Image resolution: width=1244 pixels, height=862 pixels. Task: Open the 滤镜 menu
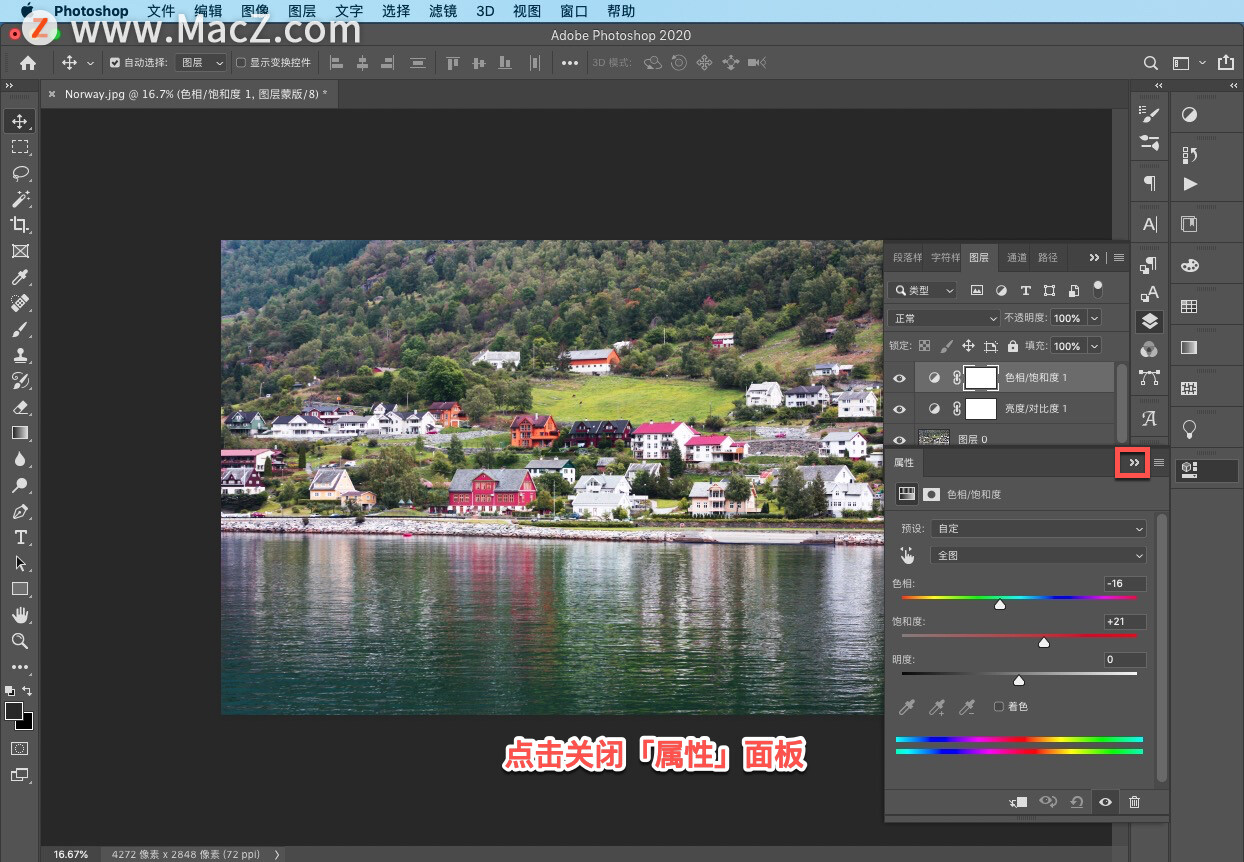[443, 11]
